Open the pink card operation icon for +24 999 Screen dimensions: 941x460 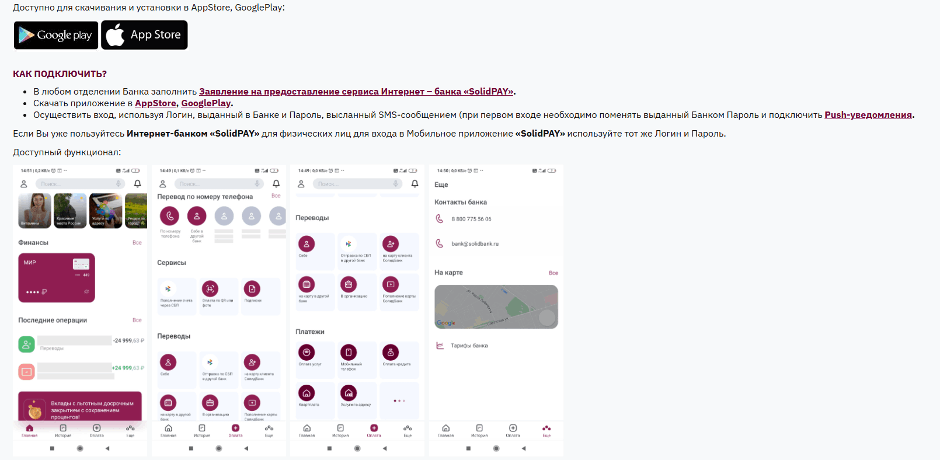[x=26, y=371]
